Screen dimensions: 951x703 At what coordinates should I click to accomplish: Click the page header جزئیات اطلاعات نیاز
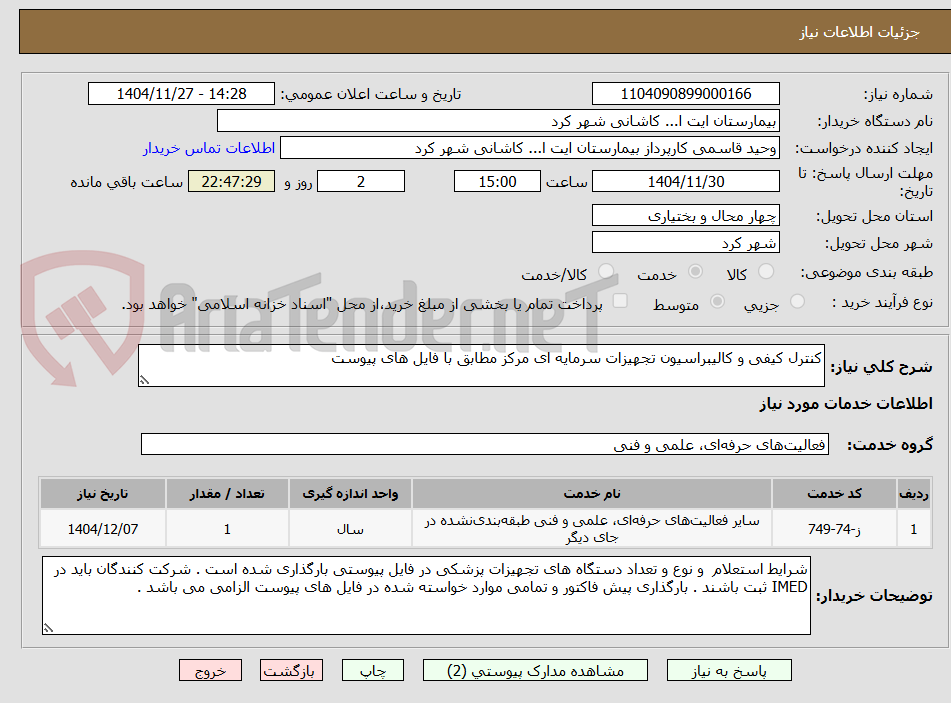pyautogui.click(x=859, y=32)
